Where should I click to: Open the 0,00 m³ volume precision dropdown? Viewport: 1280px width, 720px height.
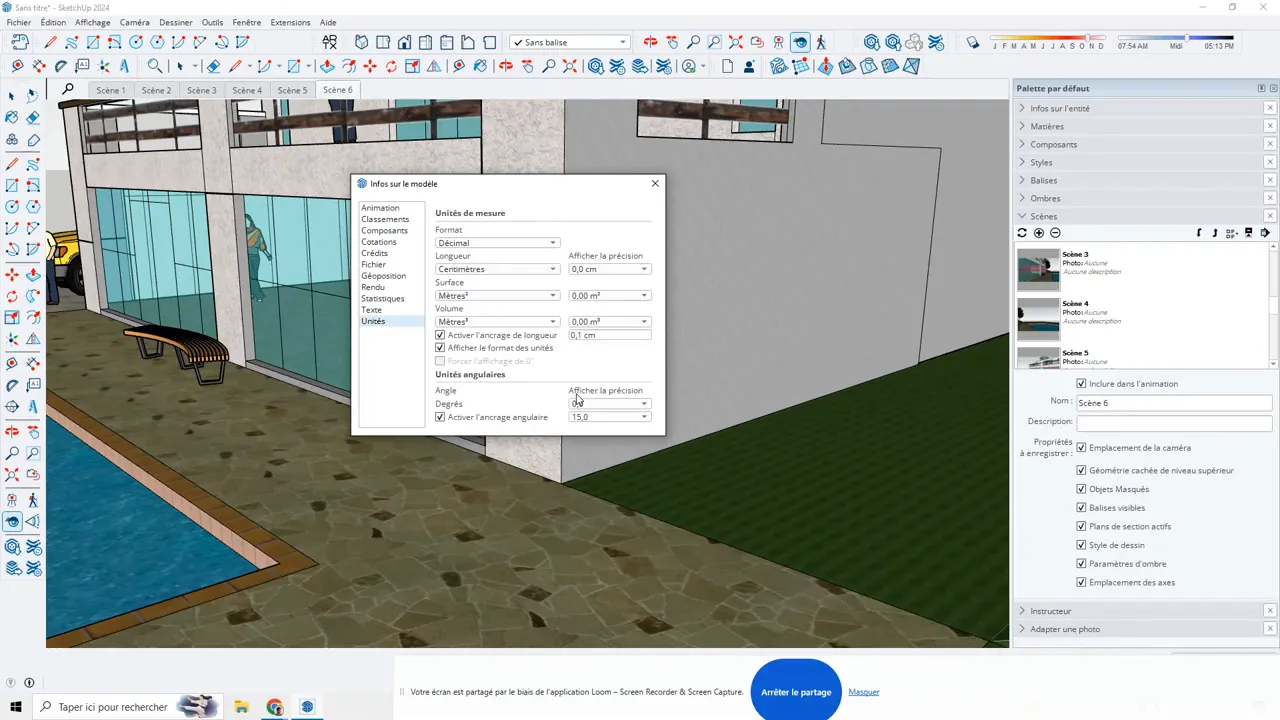coord(610,322)
